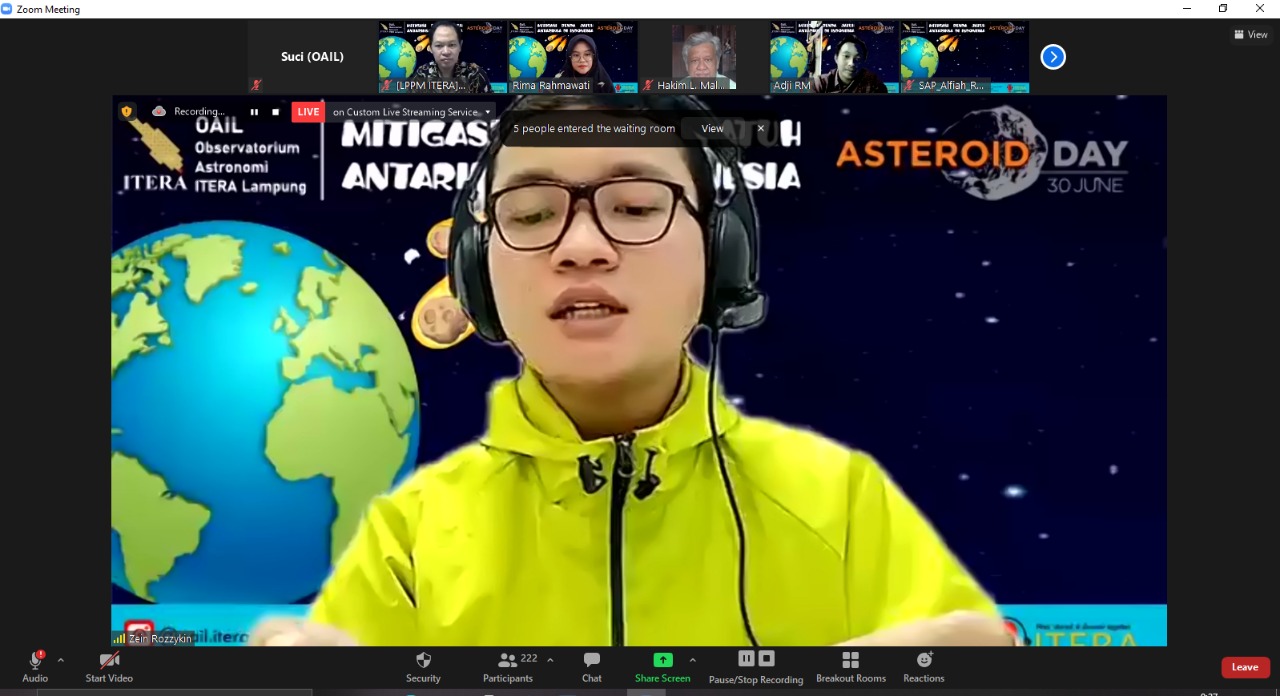Open the View layout menu

pyautogui.click(x=1250, y=34)
